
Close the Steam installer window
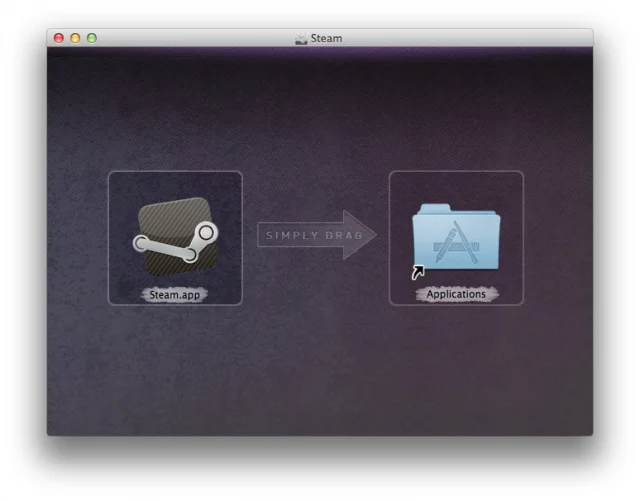tap(58, 38)
